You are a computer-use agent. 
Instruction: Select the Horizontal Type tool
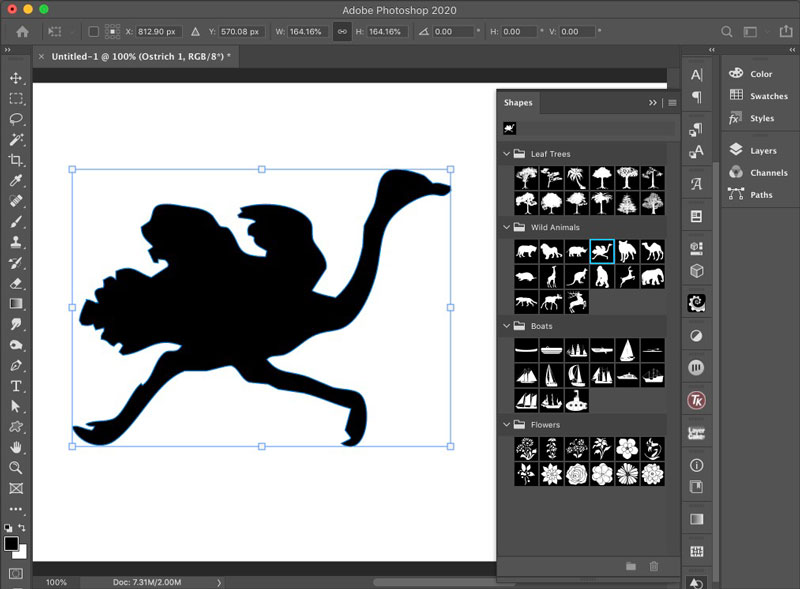pyautogui.click(x=16, y=386)
